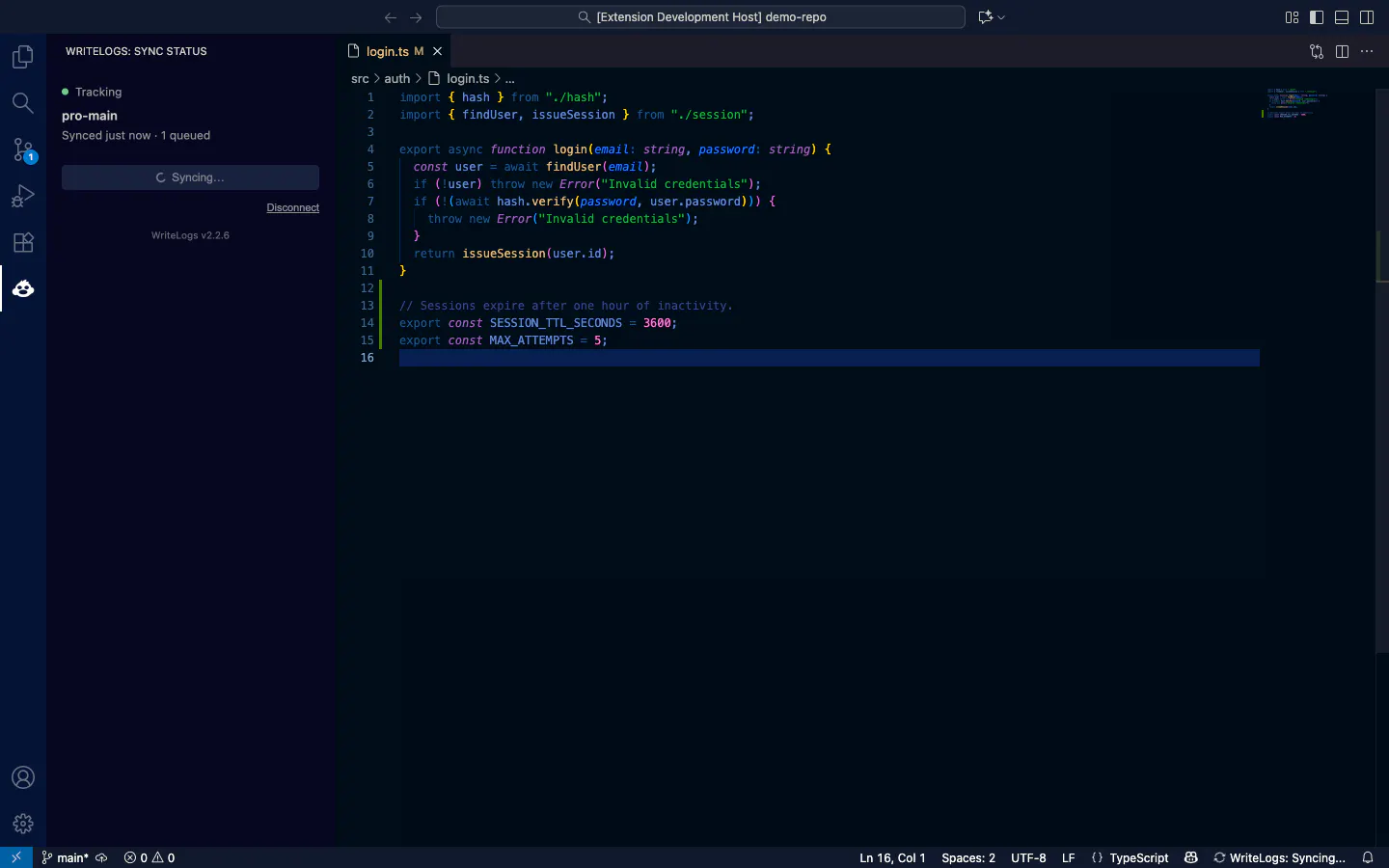
Task: Open notifications bell icon
Action: click(x=1368, y=857)
